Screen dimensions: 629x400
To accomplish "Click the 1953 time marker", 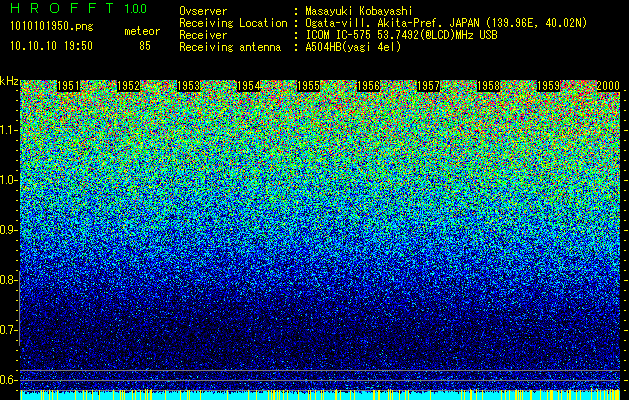I will pos(188,86).
